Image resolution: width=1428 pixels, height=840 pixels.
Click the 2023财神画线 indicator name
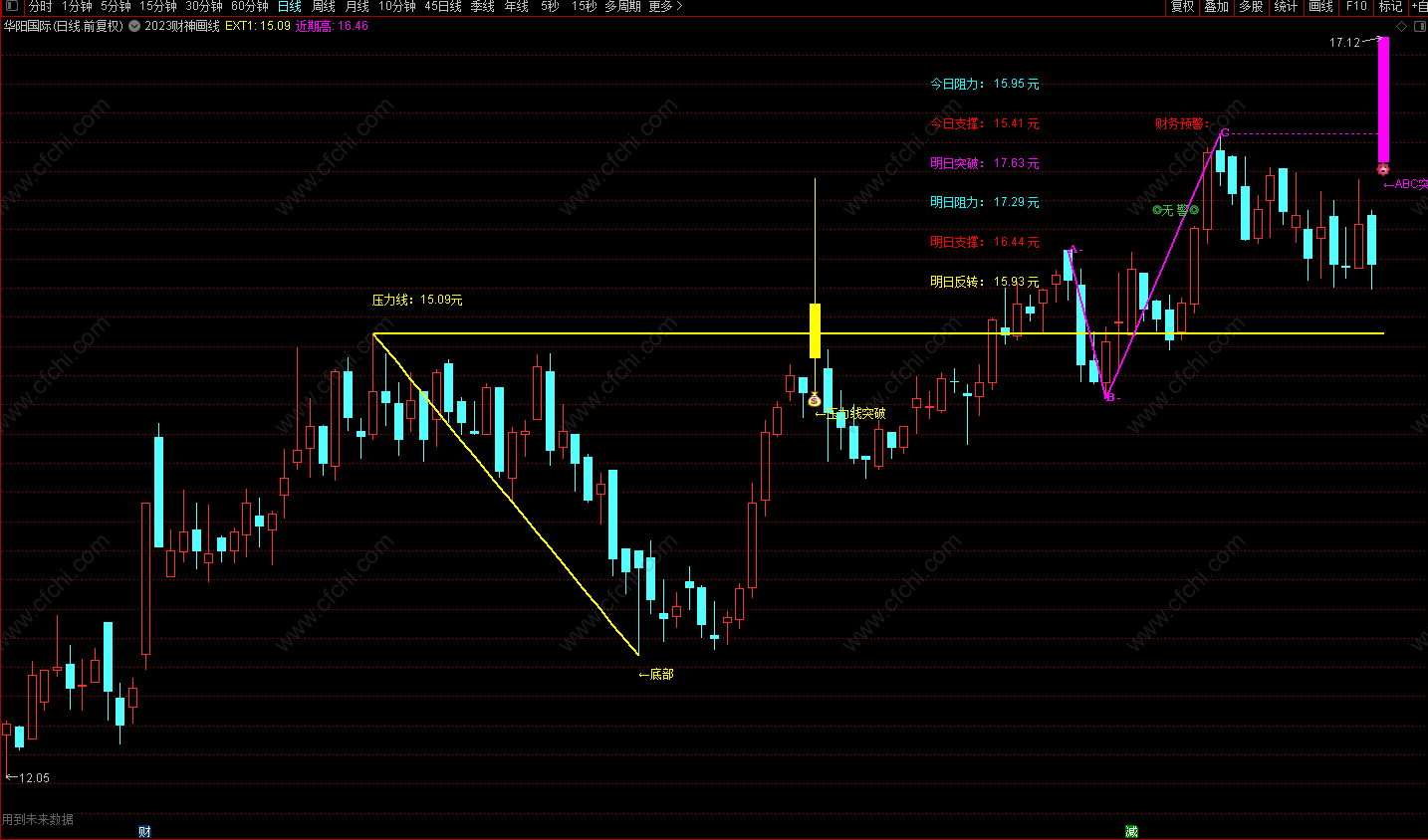coord(182,26)
